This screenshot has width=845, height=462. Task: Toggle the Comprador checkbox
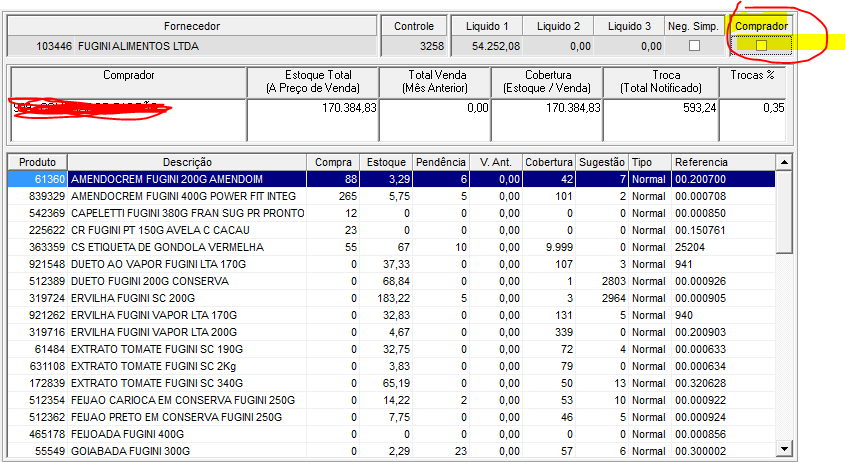pos(761,46)
